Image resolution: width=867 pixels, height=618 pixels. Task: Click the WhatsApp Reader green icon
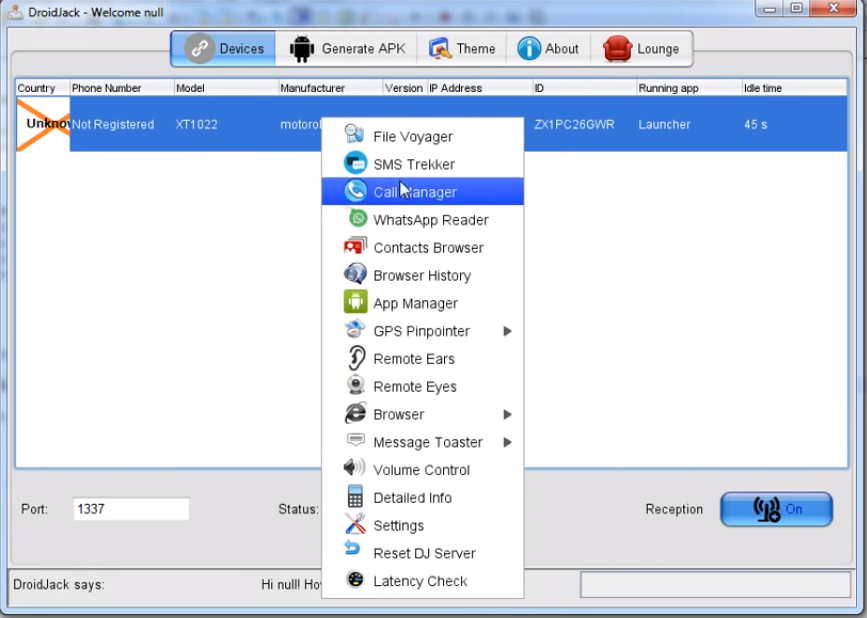358,218
